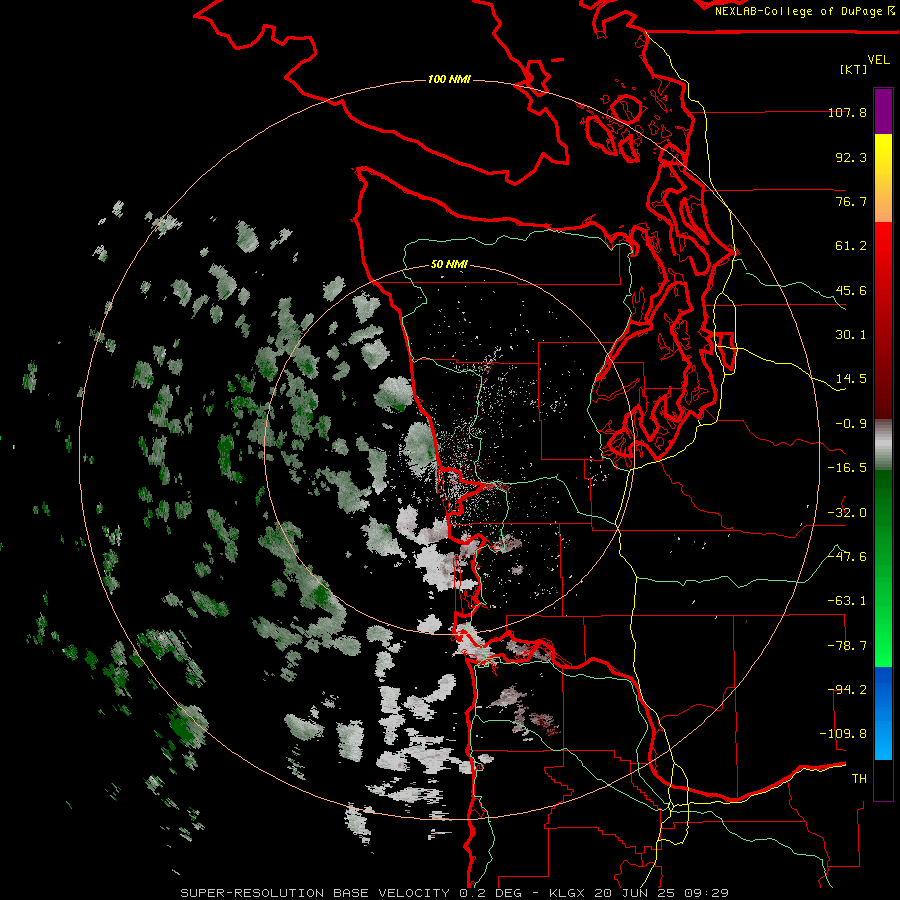
Task: Click the -47.6 velocity scale value
Action: tap(847, 557)
